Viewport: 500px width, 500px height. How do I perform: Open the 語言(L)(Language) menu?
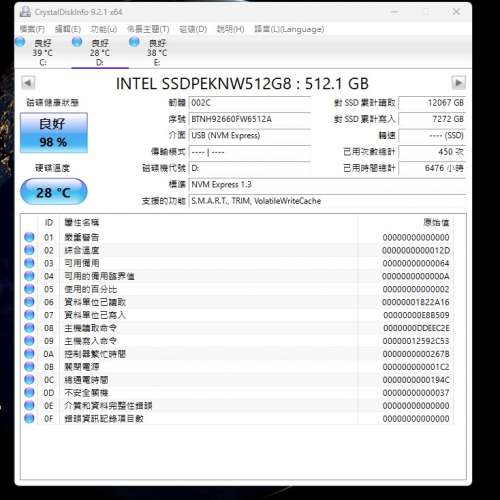click(289, 29)
